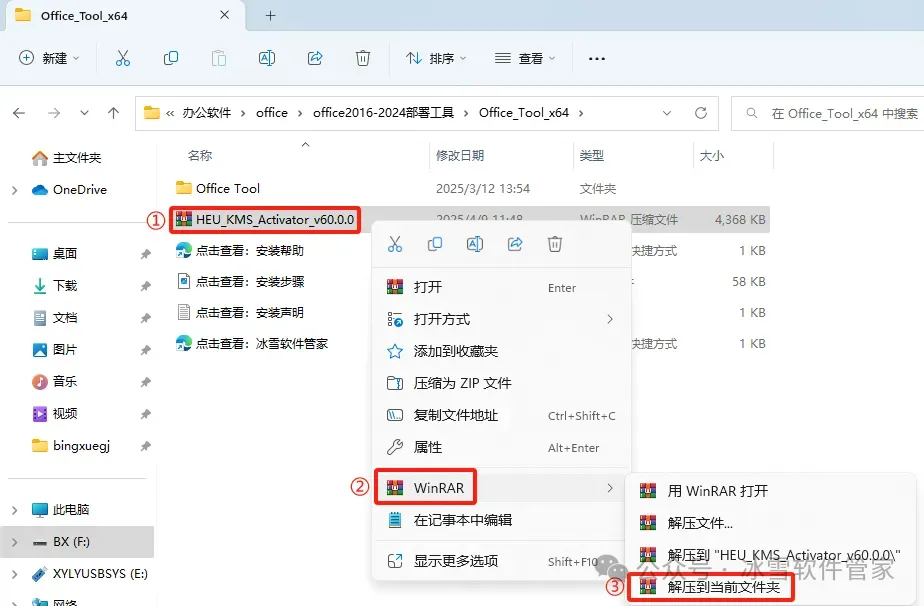Select 打开 in the context menu

coord(501,287)
